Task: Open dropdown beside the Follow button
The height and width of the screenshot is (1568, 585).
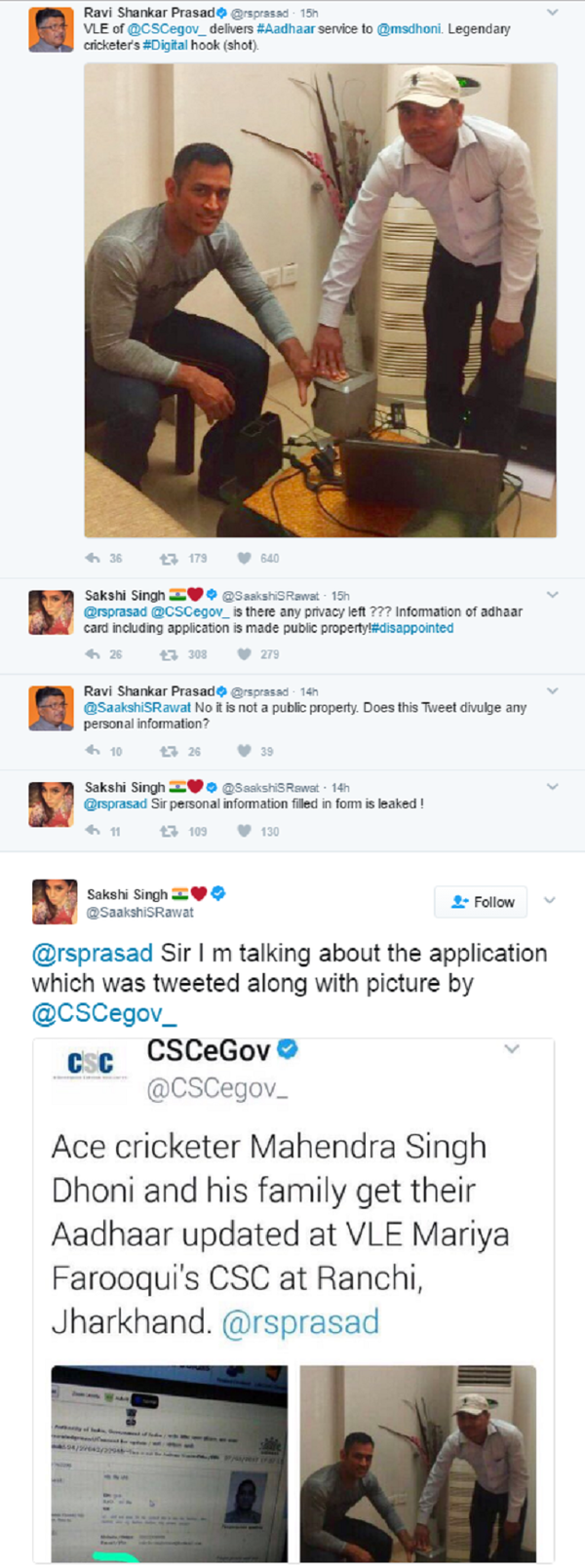Action: tap(549, 901)
